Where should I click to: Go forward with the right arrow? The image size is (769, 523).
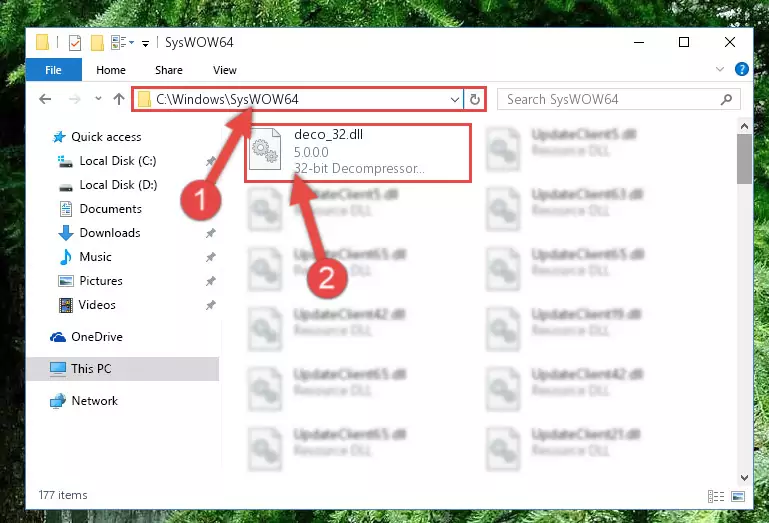tap(75, 99)
